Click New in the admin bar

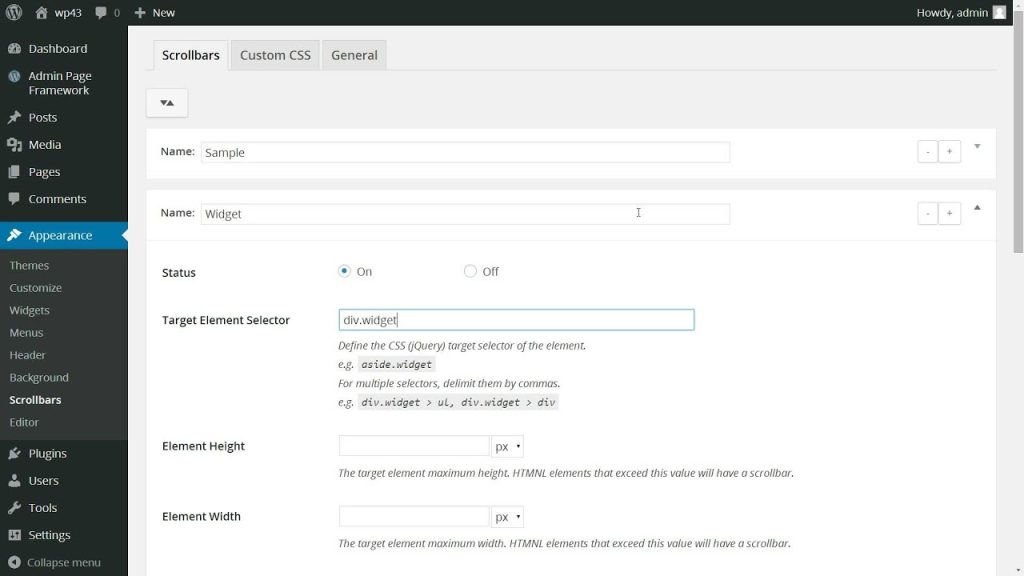[x=154, y=12]
